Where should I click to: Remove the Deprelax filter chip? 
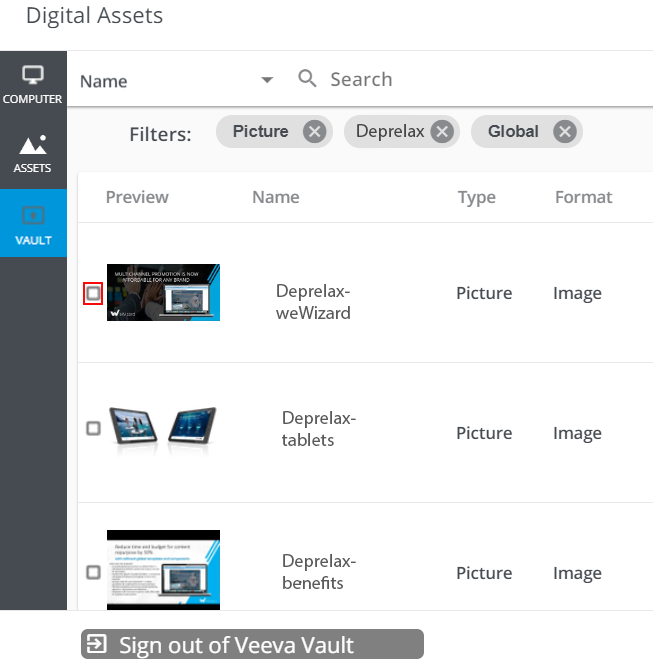point(443,132)
